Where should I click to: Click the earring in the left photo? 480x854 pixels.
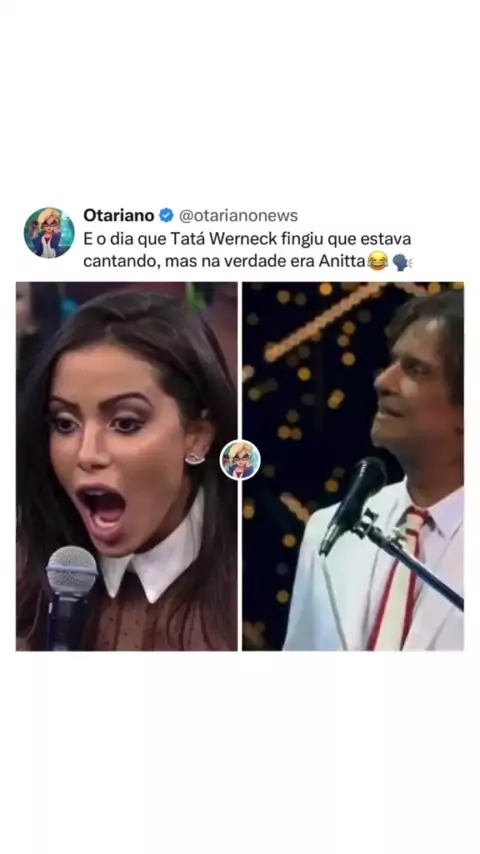[x=195, y=459]
